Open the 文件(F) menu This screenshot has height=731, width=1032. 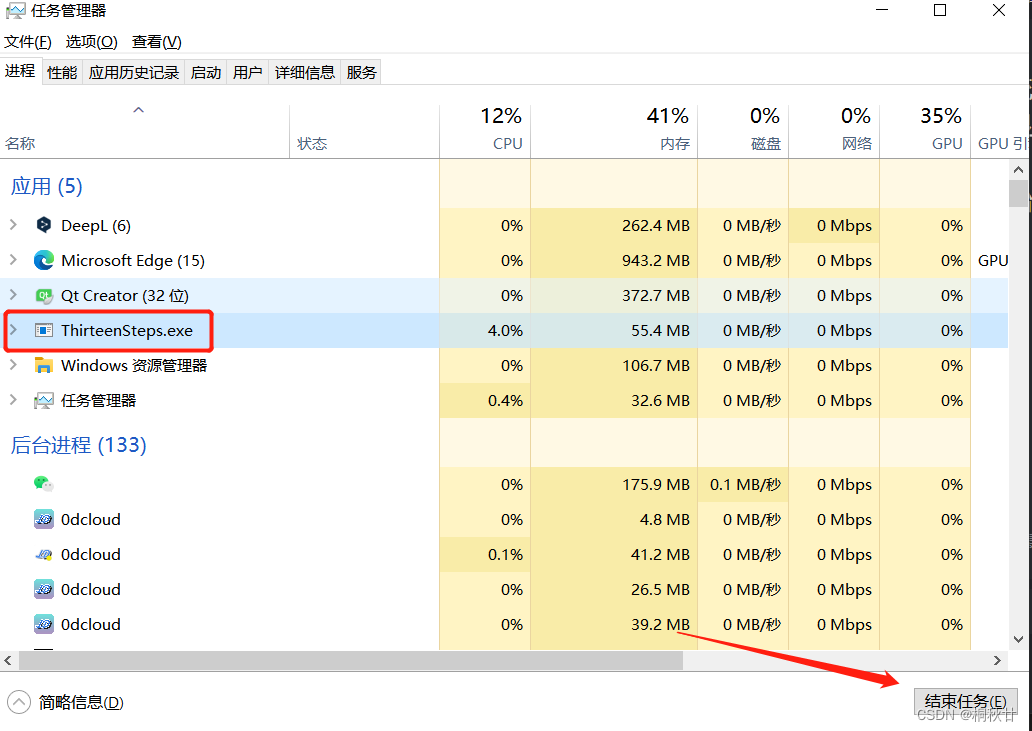[28, 42]
